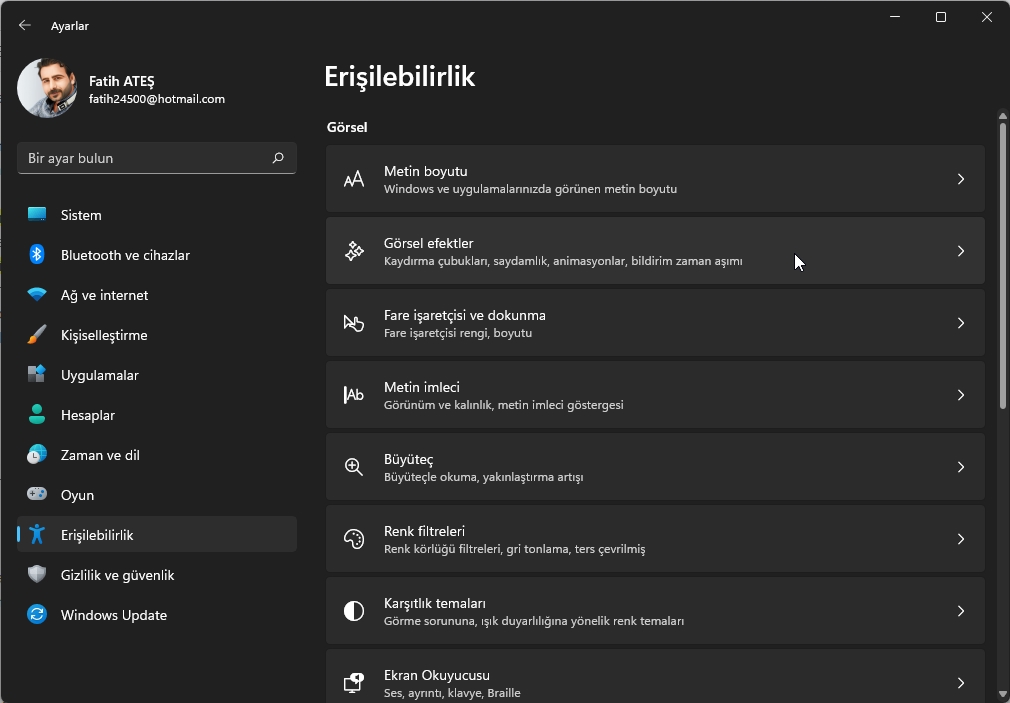Expand the Metin boyutu chevron
The image size is (1010, 703).
point(960,179)
